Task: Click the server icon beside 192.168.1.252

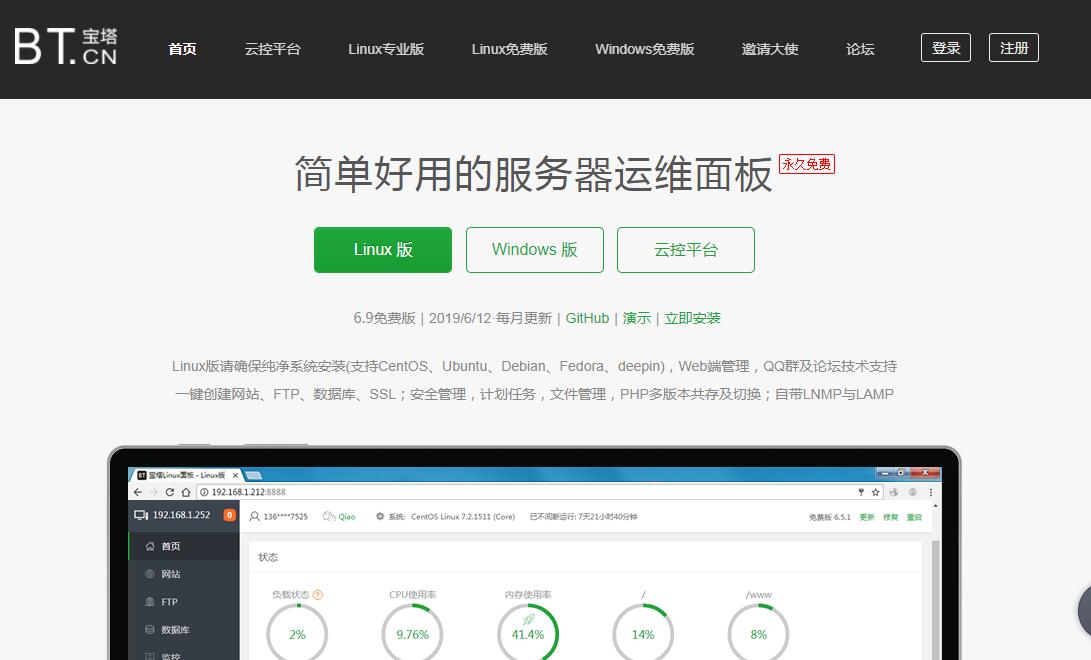Action: (x=141, y=515)
